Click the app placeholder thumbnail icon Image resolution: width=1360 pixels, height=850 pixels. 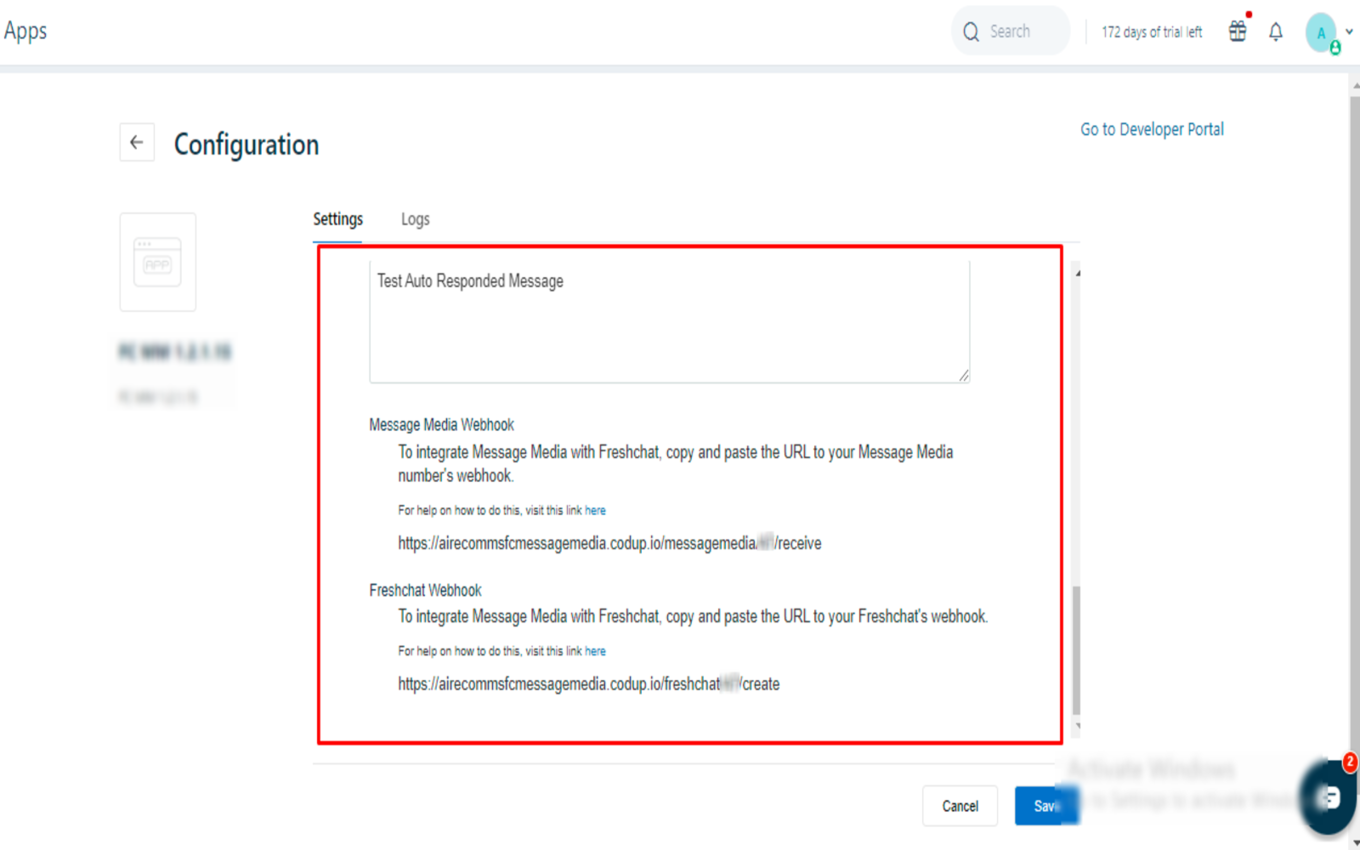coord(157,261)
